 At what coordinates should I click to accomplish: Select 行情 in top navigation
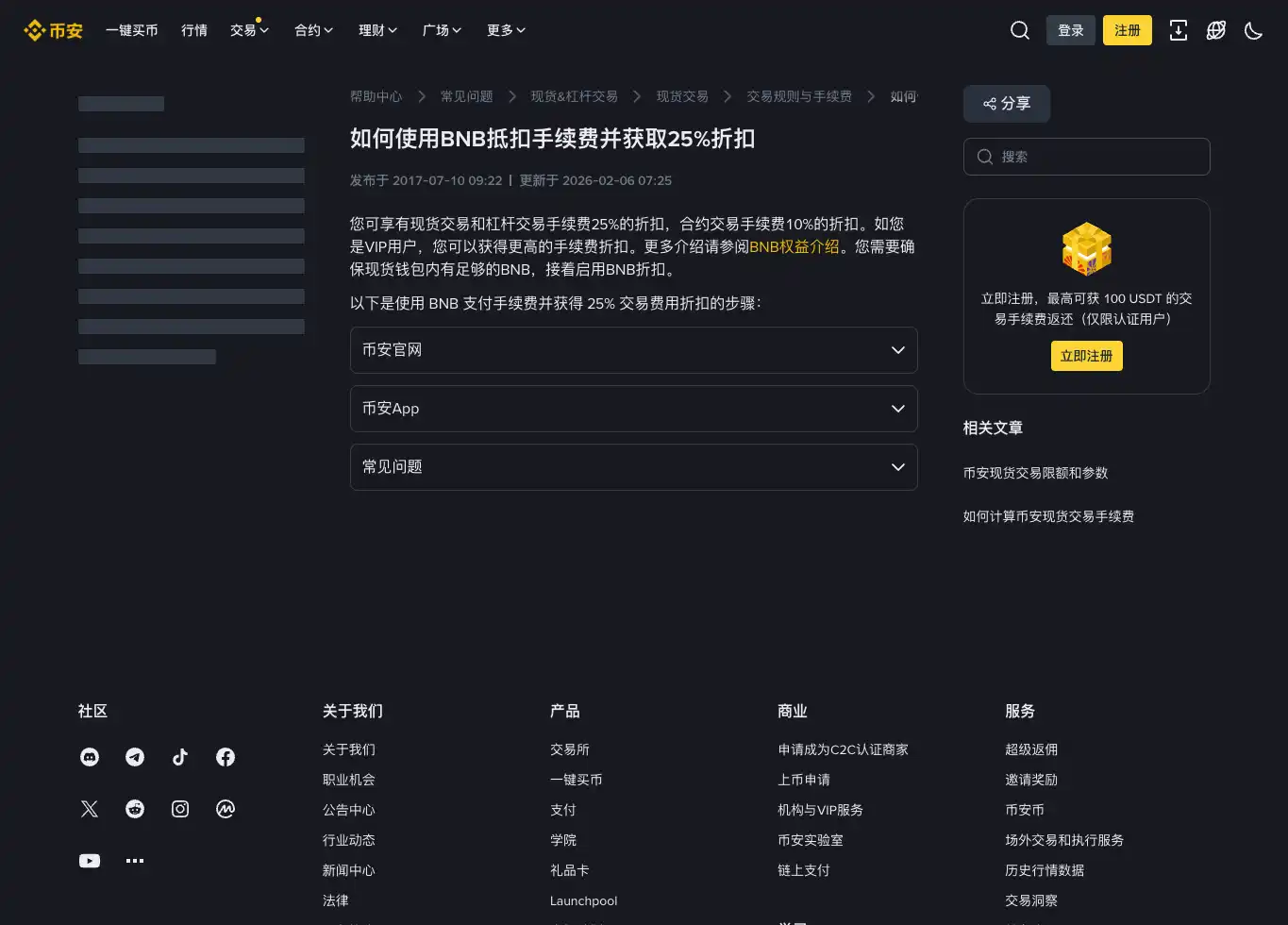pos(194,30)
